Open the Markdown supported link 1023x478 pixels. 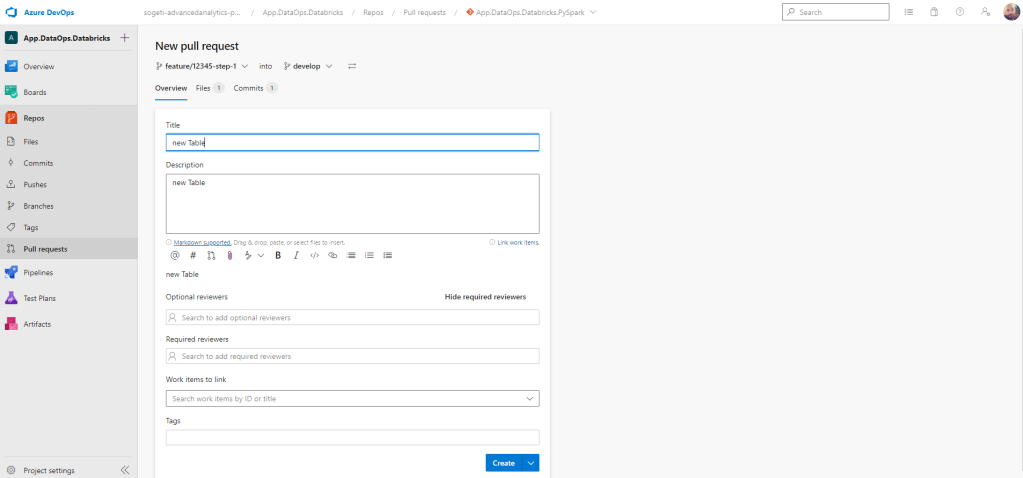202,242
